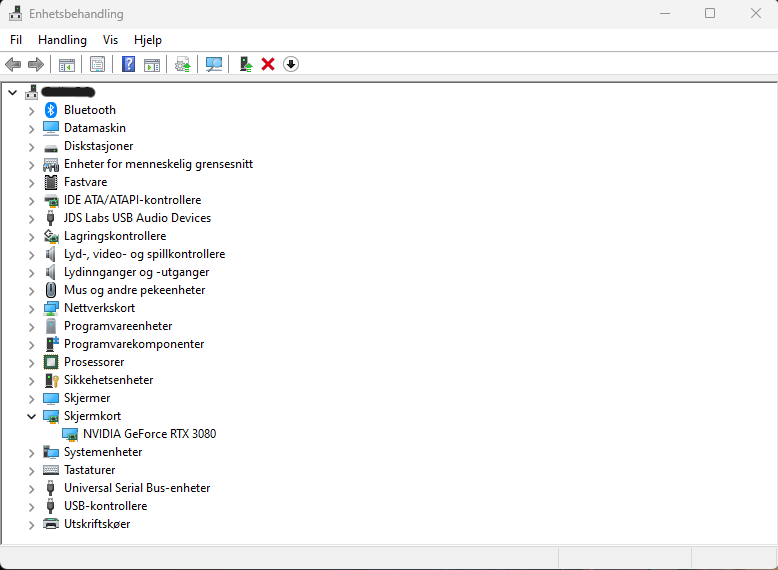This screenshot has height=570, width=778.
Task: Click the Fastvare chip icon
Action: coord(51,182)
